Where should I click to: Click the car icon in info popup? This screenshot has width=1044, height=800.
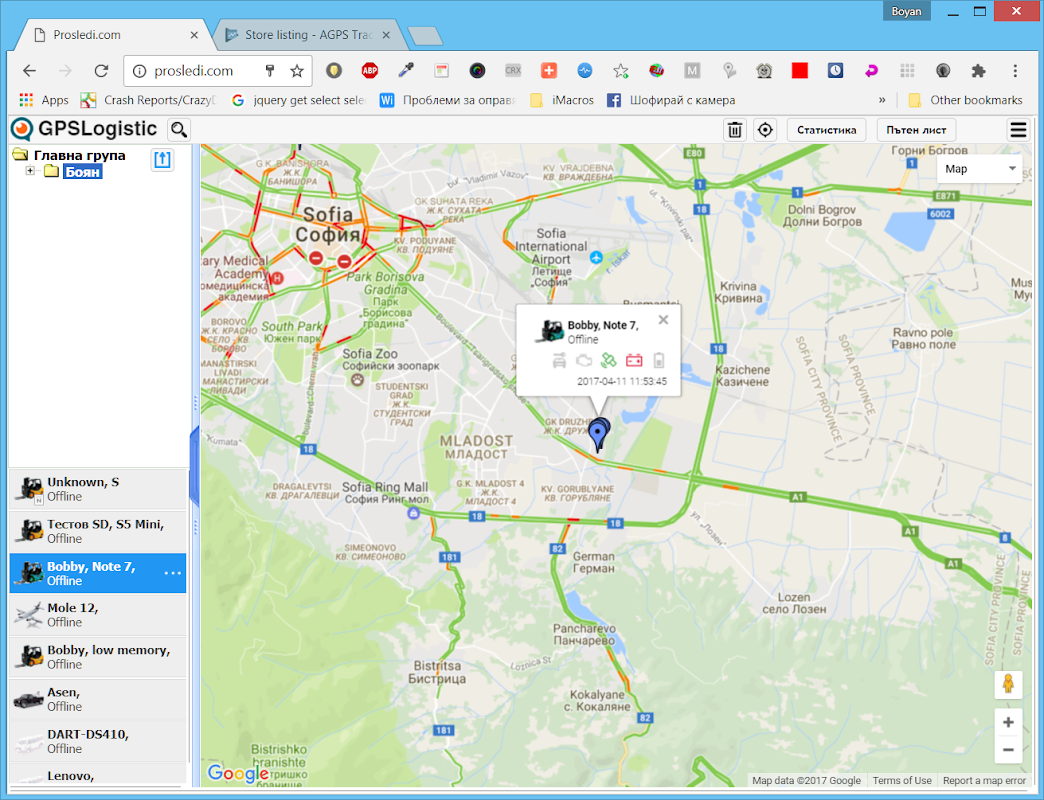click(559, 361)
